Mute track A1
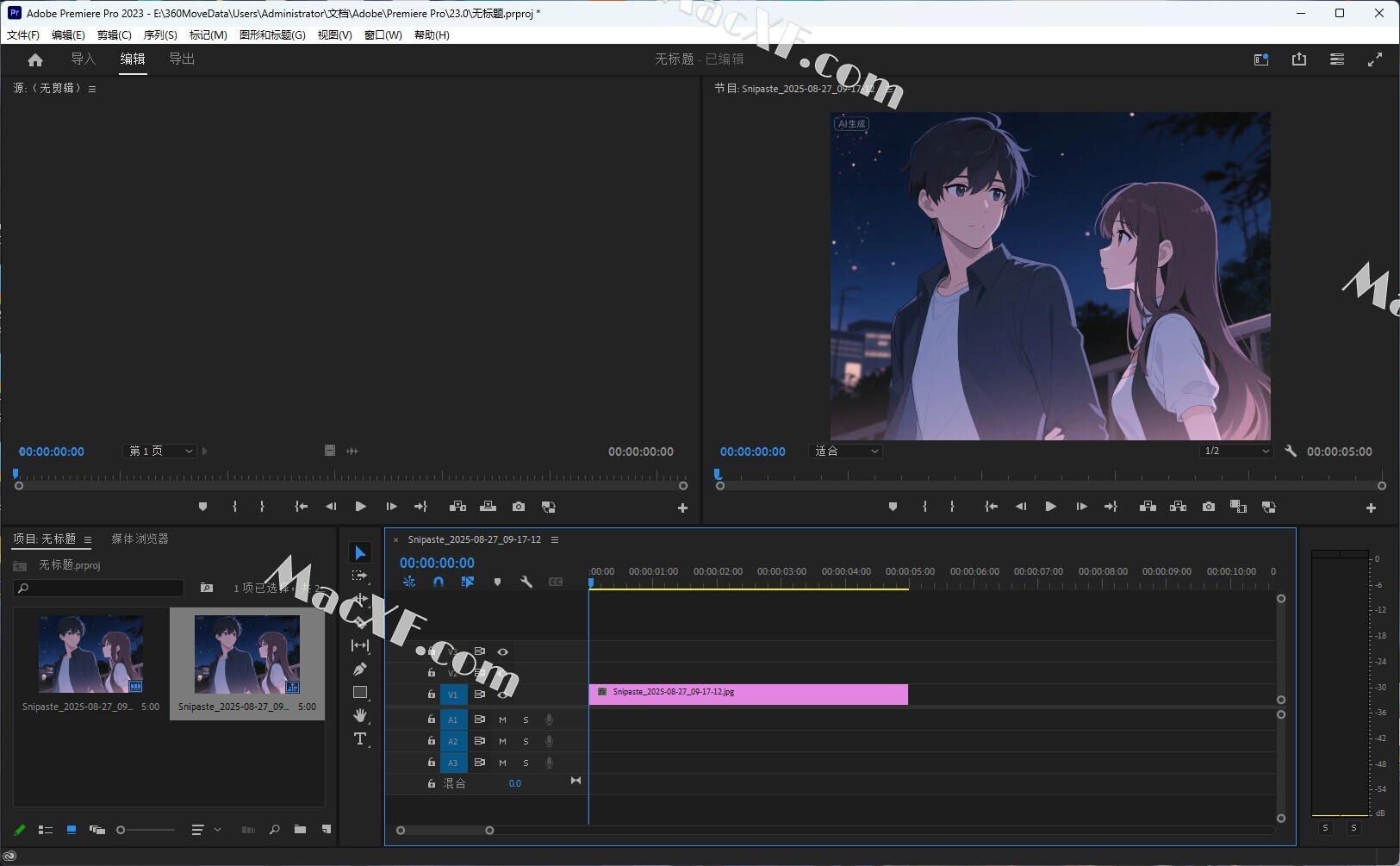The image size is (1400, 866). [x=502, y=720]
